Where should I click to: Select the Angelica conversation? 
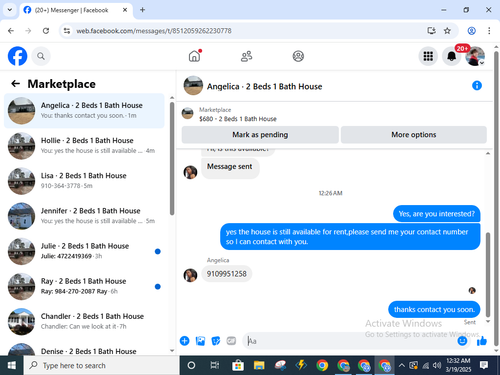click(84, 110)
